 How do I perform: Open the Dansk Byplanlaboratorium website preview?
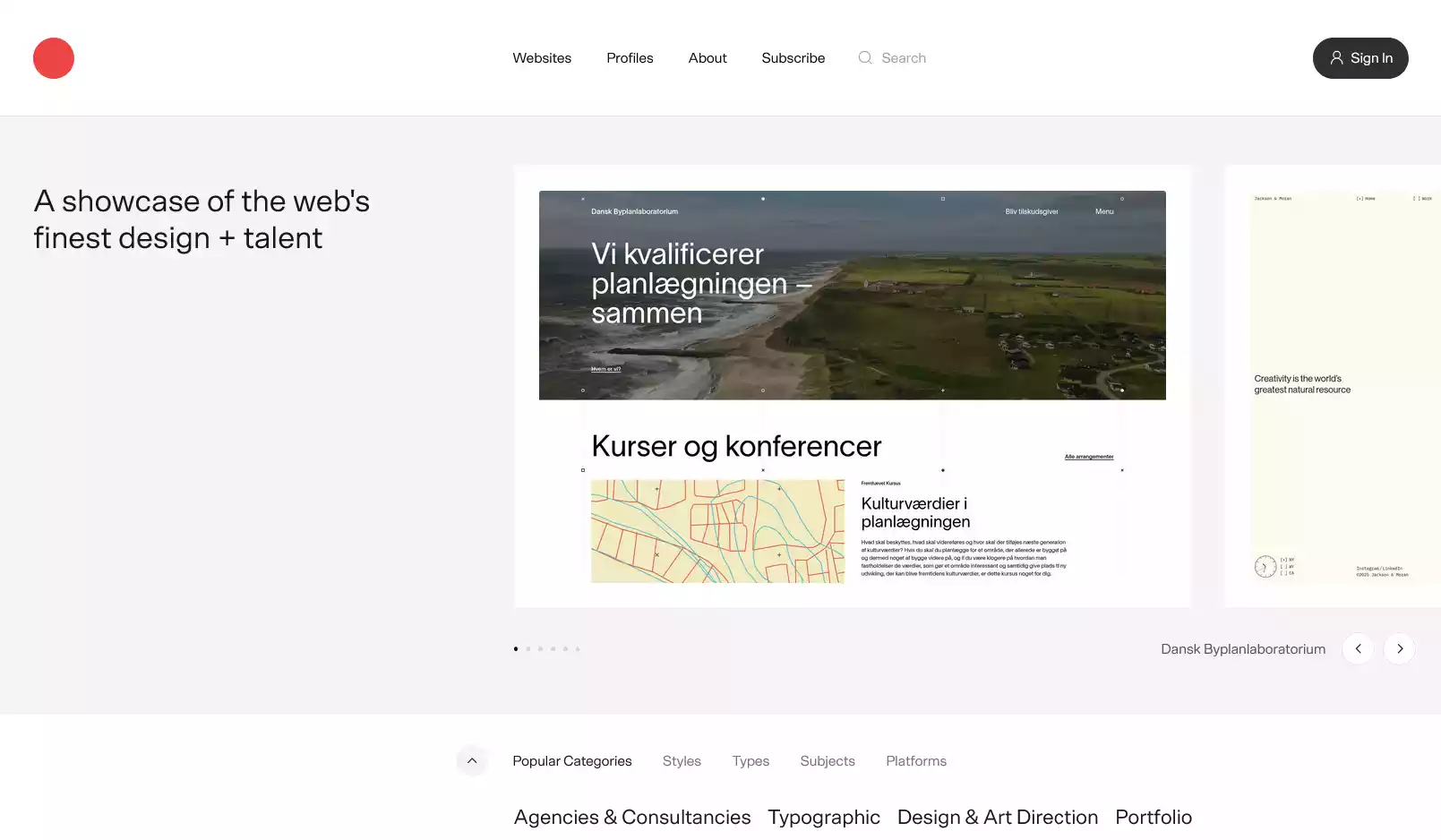pyautogui.click(x=853, y=387)
